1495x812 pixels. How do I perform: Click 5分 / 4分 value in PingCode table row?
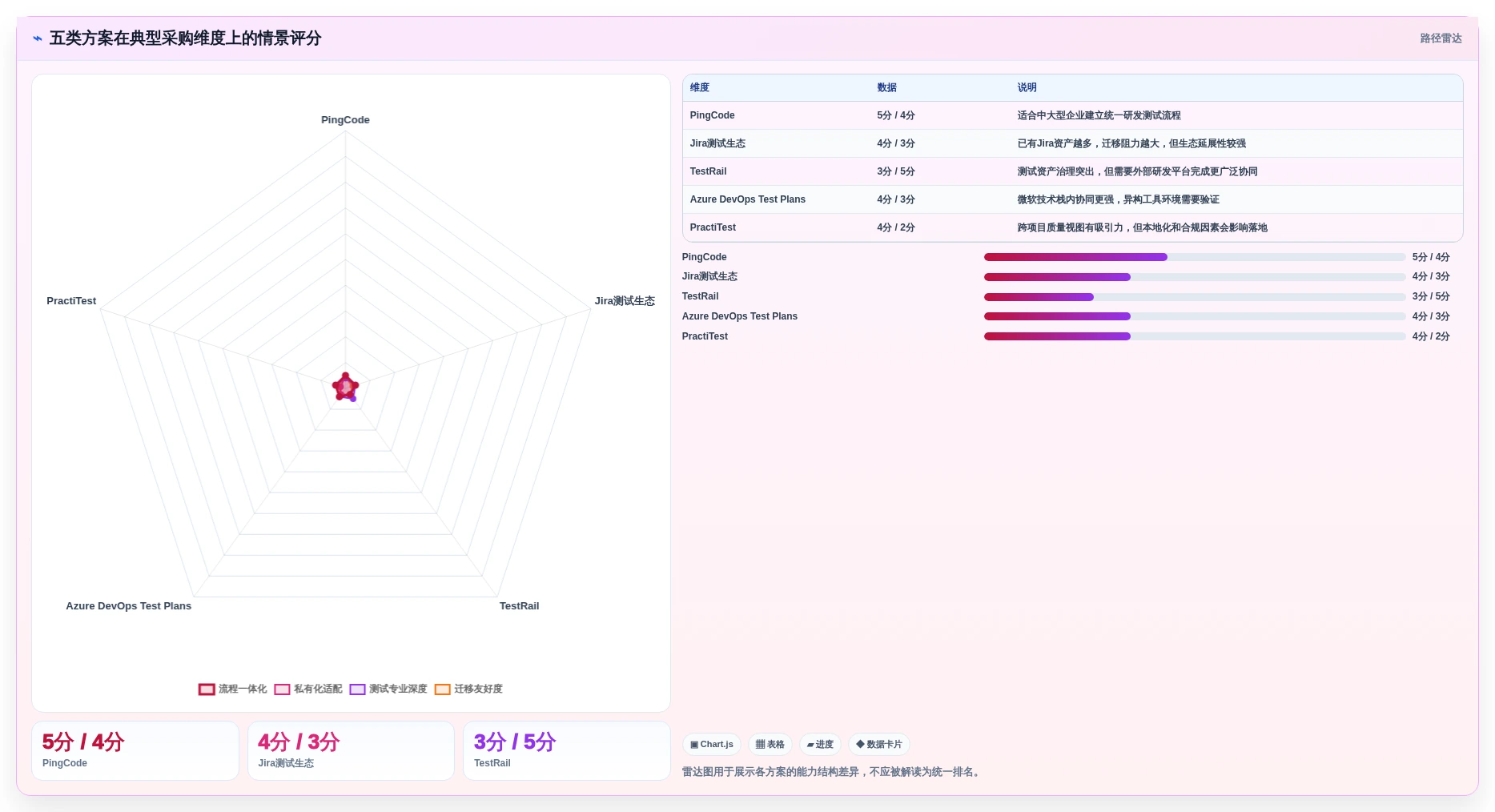pyautogui.click(x=895, y=115)
